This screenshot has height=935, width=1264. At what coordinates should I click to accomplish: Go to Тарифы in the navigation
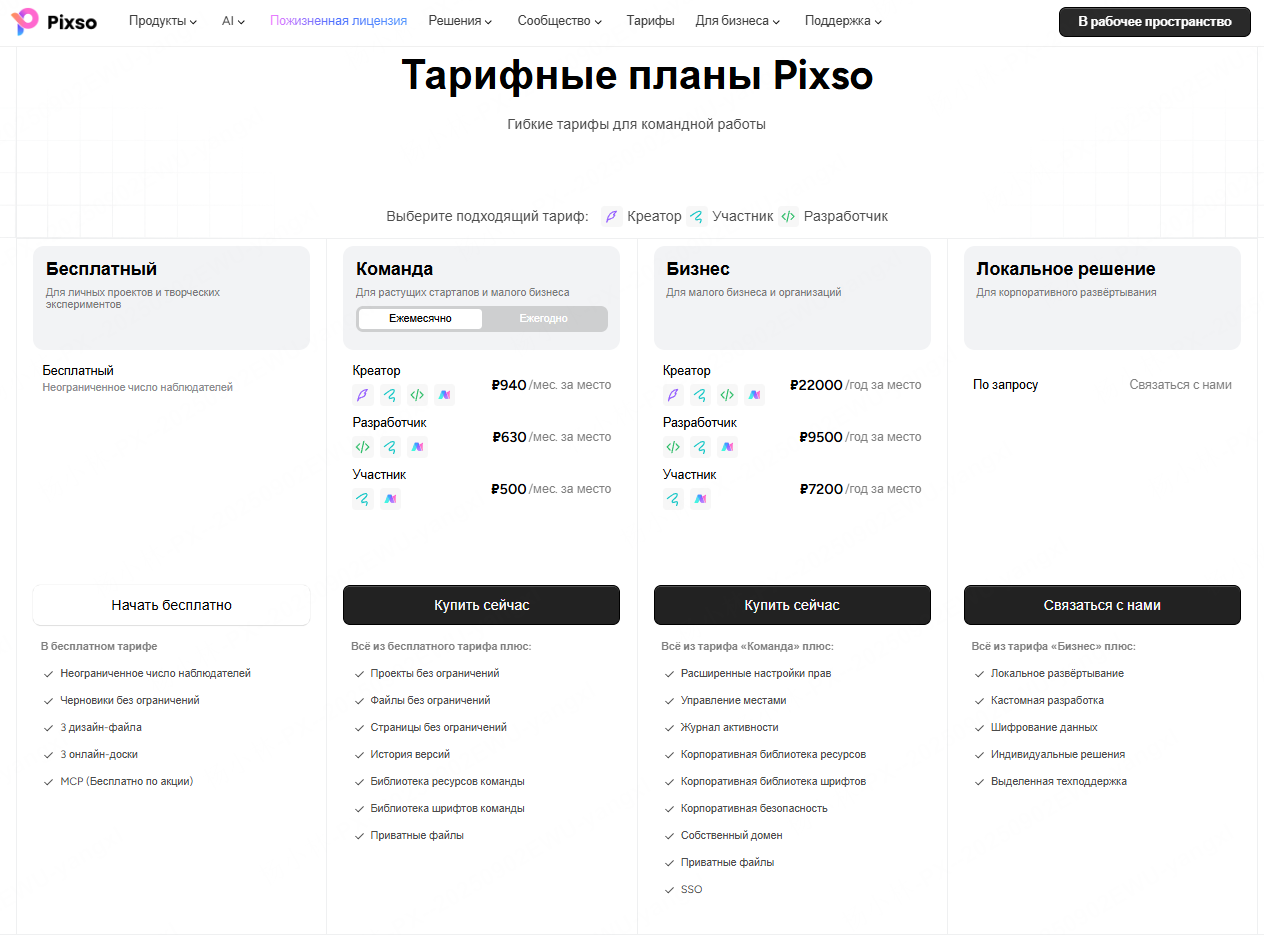click(650, 21)
